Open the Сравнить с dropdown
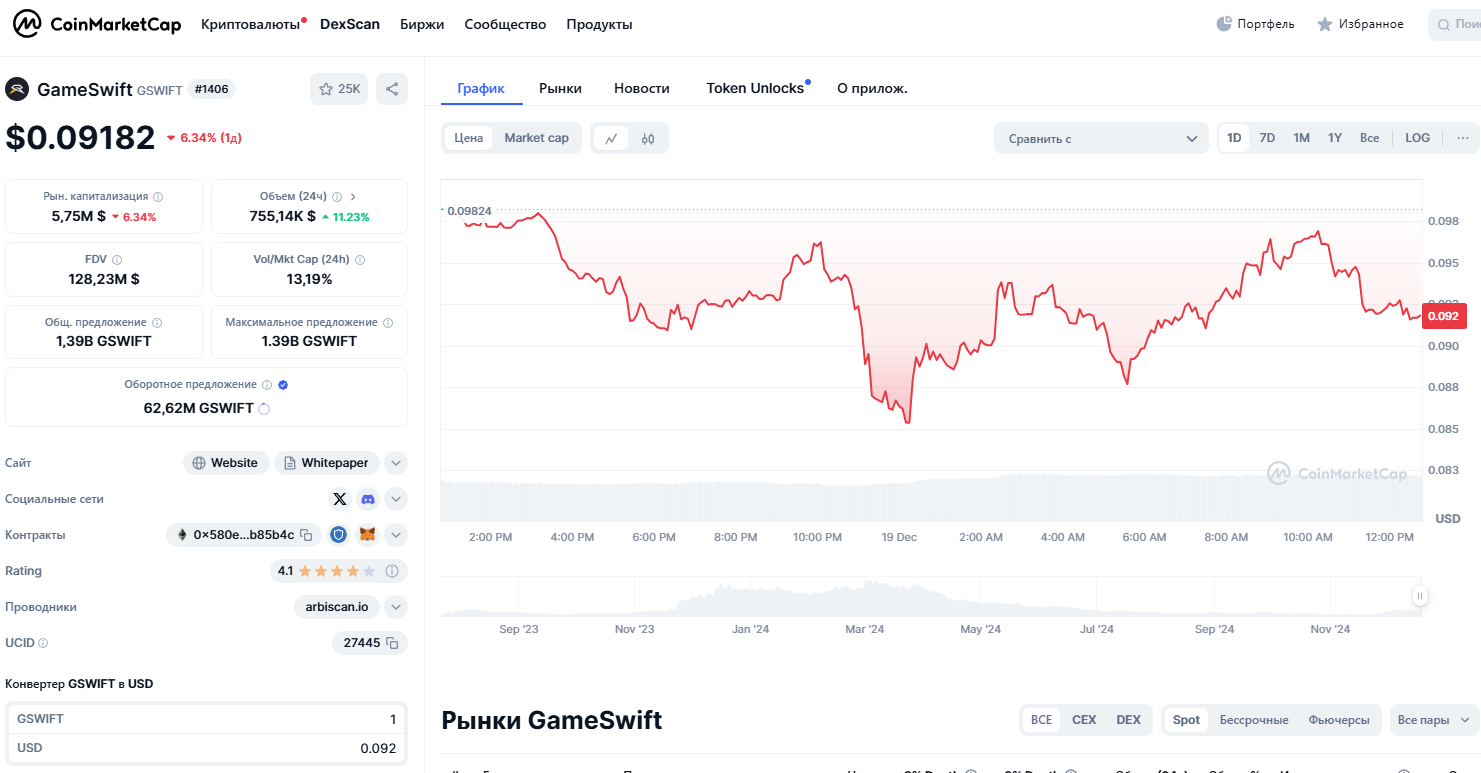The image size is (1481, 773). 1101,139
